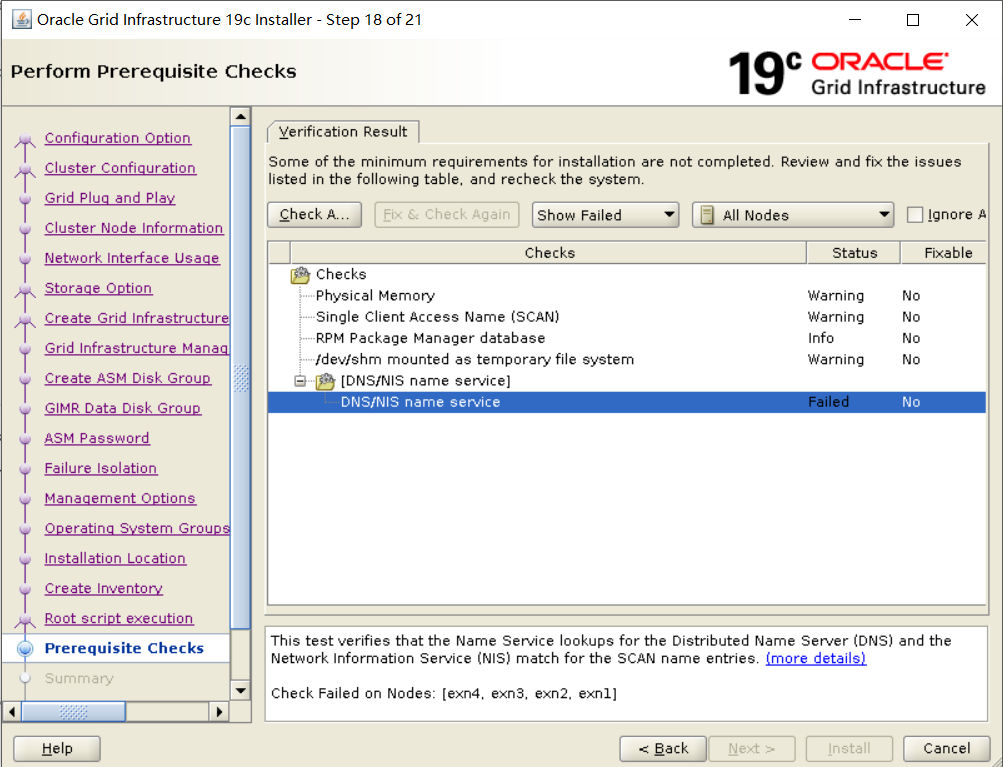Open Grid Plug and Play step
The image size is (1003, 767).
110,198
